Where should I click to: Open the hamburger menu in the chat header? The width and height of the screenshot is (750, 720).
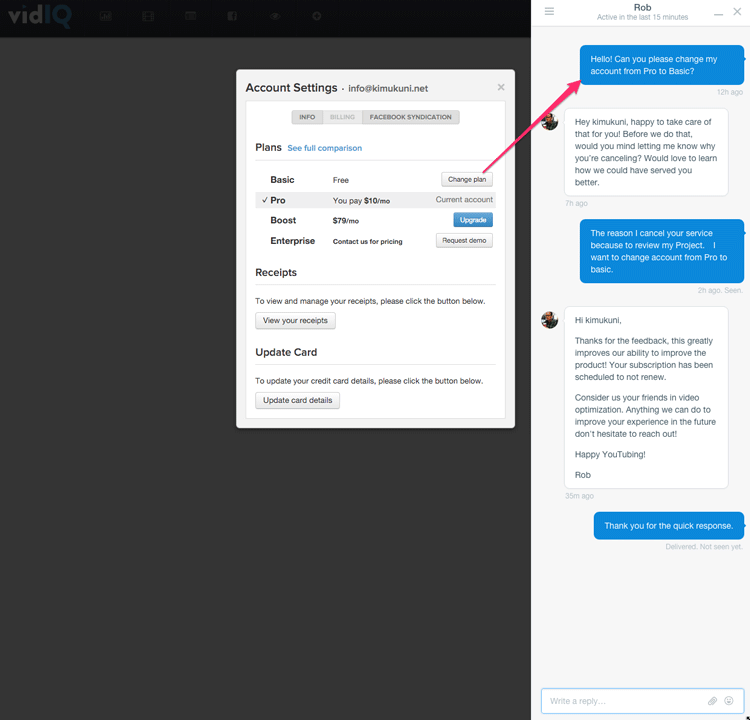(x=549, y=11)
